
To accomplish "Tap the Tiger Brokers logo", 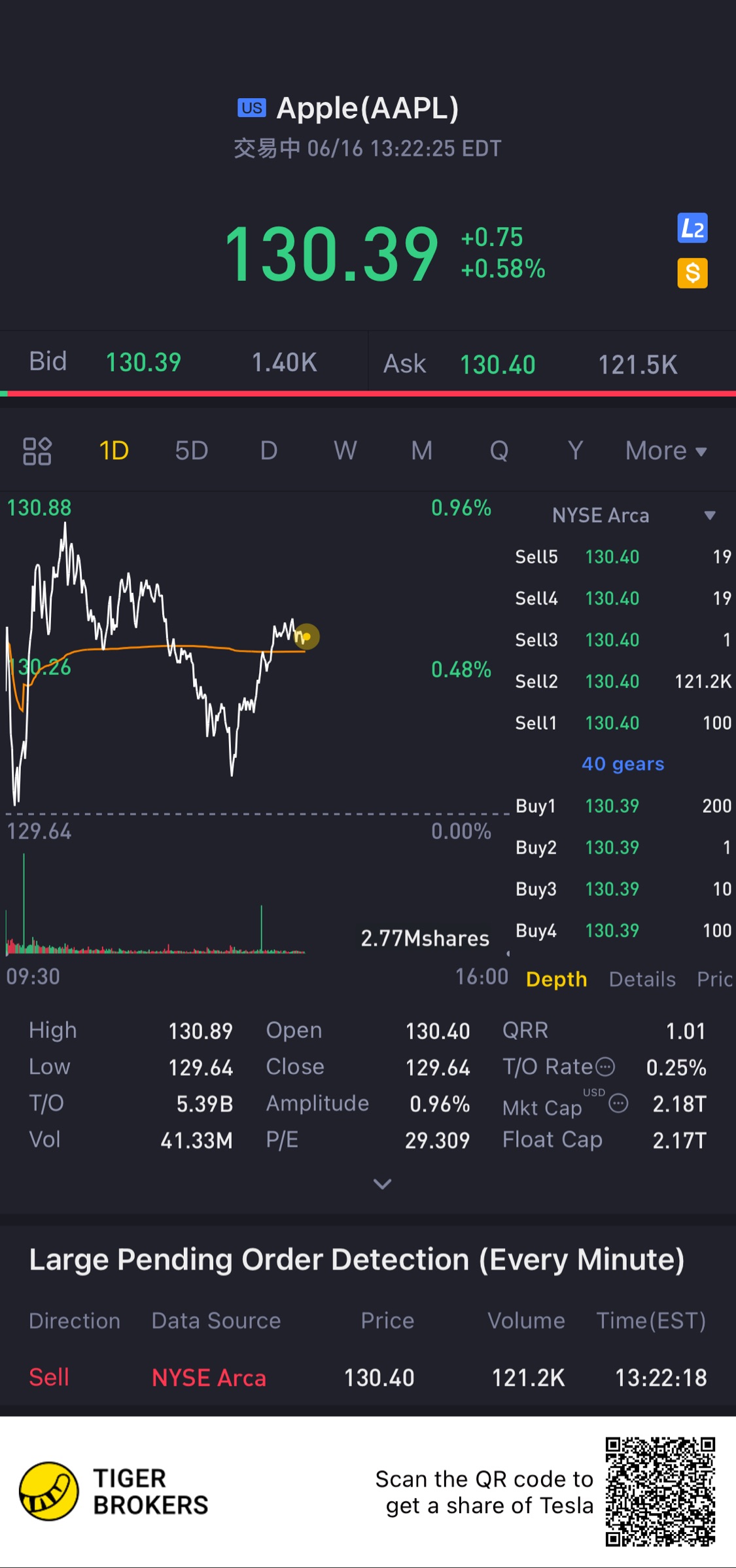I will click(48, 1491).
